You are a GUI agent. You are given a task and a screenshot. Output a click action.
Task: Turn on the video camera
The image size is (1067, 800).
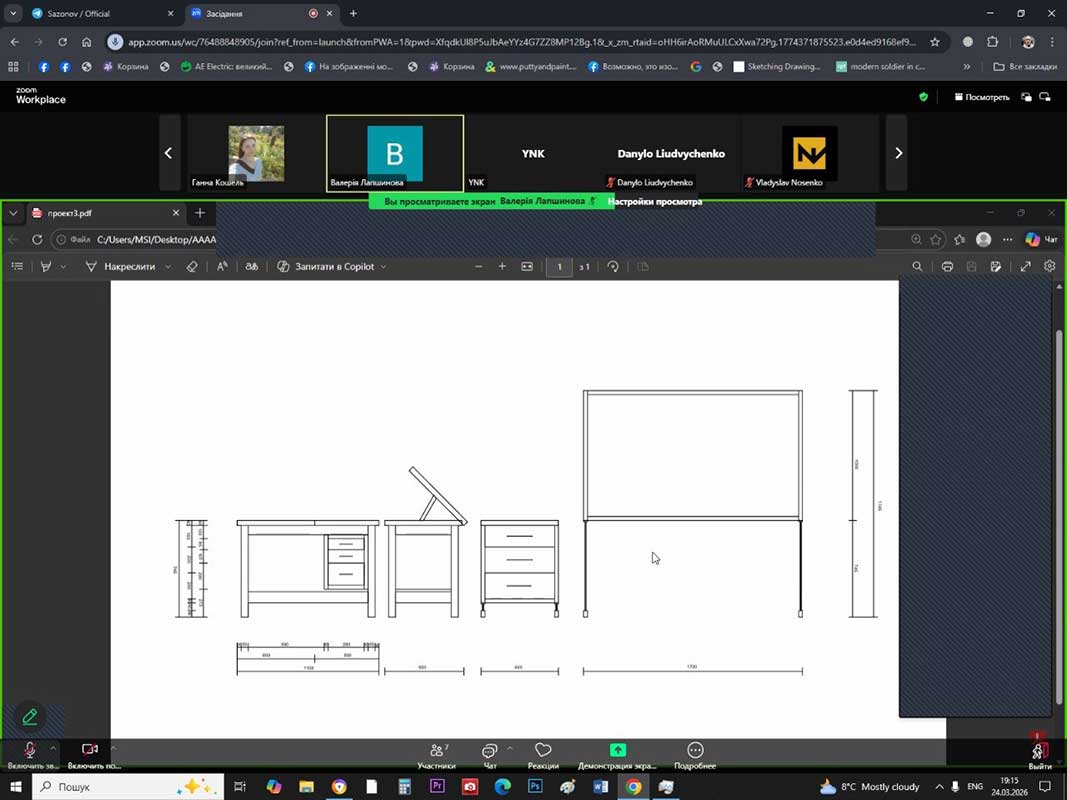click(x=89, y=751)
